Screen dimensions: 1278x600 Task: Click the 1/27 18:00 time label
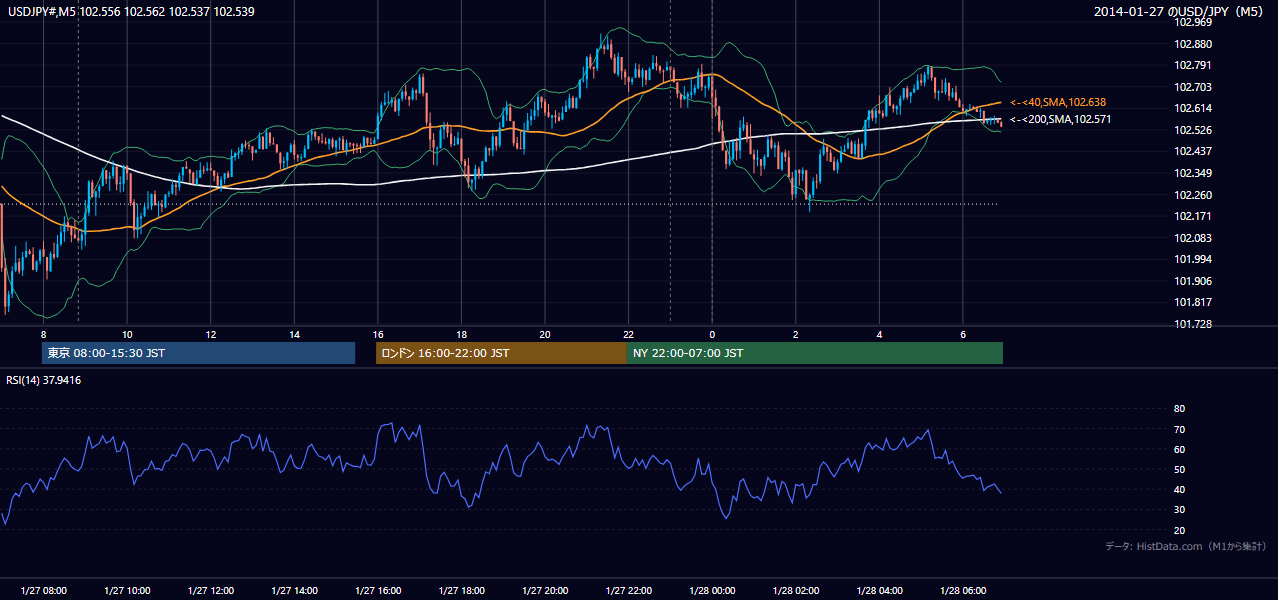[x=461, y=591]
